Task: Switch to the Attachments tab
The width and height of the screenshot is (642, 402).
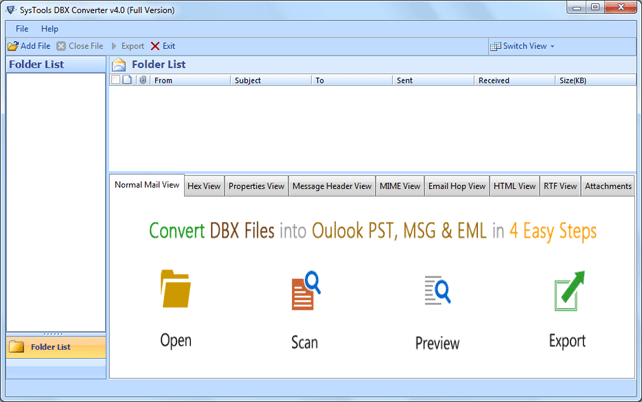Action: [608, 186]
